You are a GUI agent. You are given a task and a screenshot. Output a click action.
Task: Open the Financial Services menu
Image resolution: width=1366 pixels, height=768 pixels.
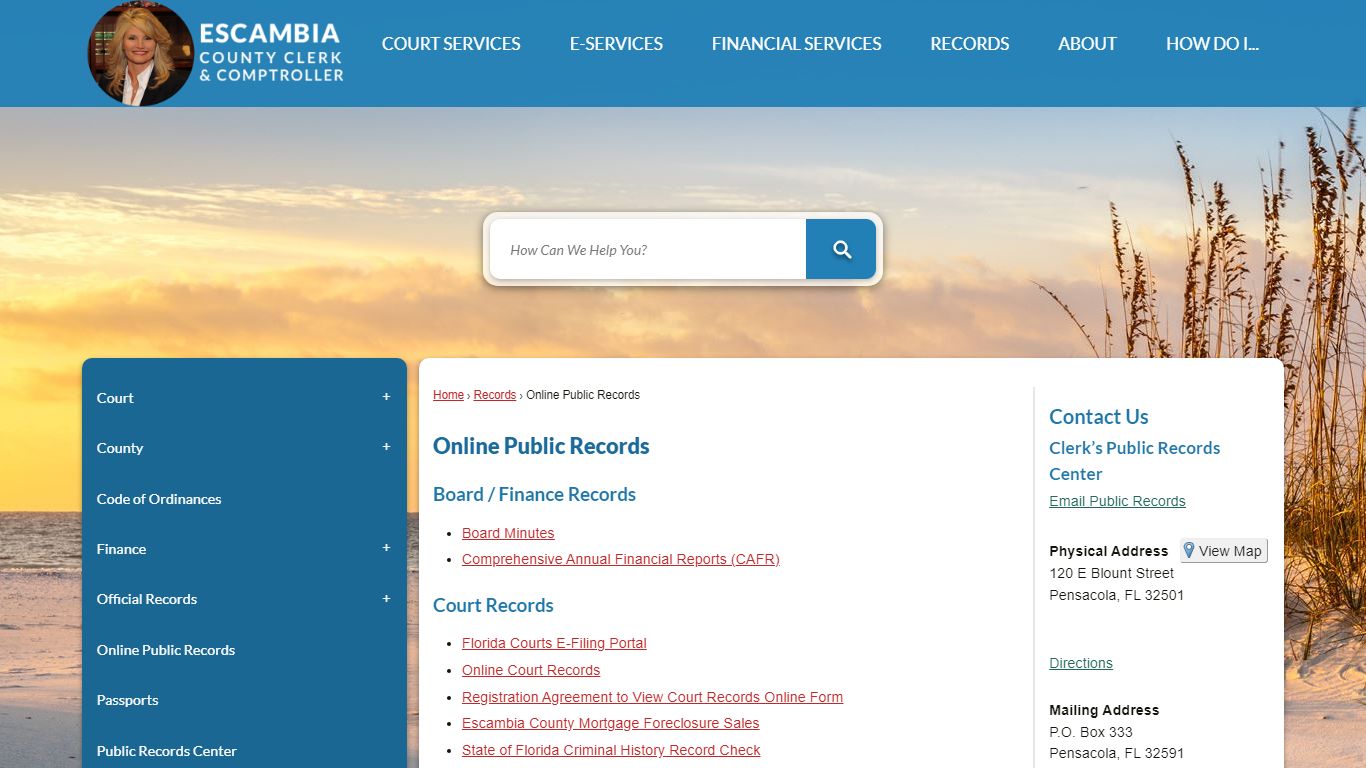coord(797,44)
